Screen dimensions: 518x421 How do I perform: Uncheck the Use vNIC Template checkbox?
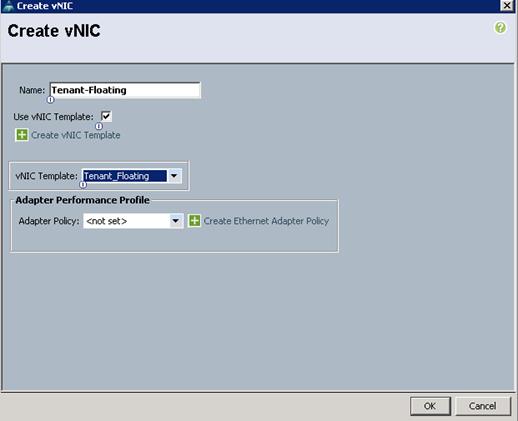point(106,116)
